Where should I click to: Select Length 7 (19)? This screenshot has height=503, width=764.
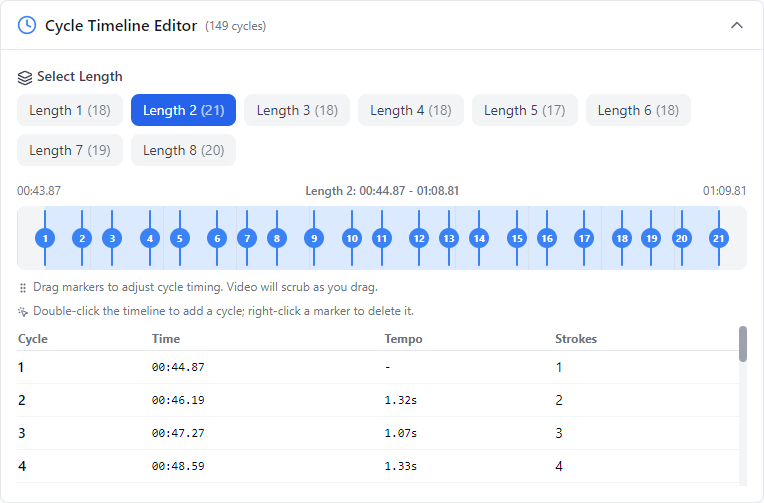[70, 150]
